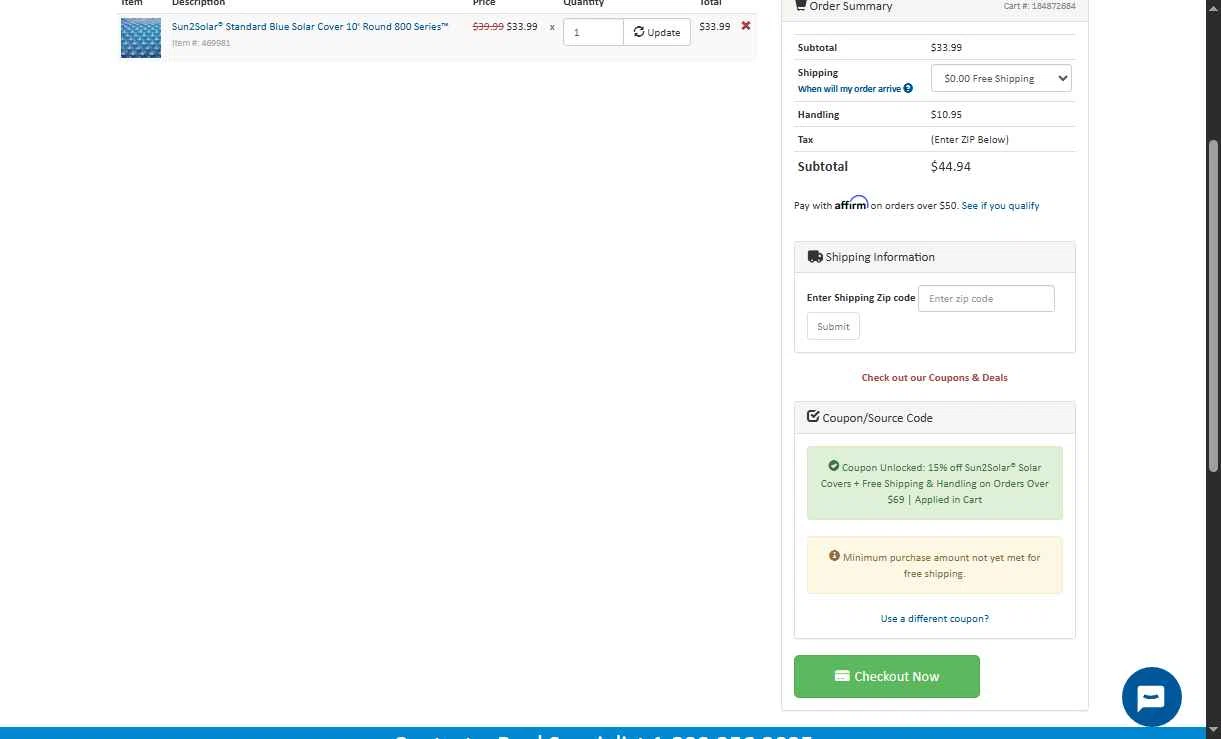Click the Shipping Information header
Image resolution: width=1221 pixels, height=739 pixels.
(x=934, y=257)
